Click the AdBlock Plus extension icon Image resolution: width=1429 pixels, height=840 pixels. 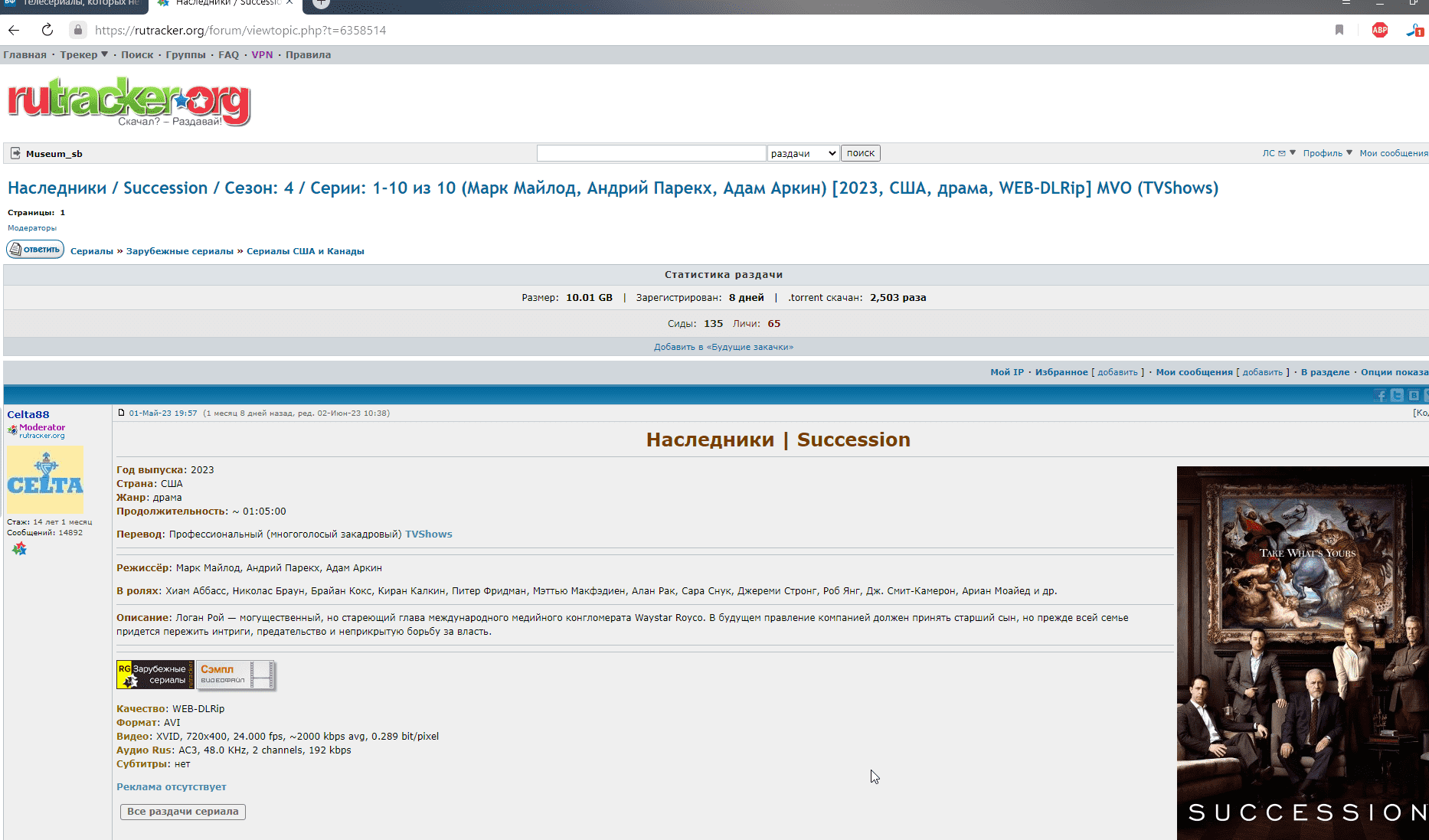(1379, 30)
